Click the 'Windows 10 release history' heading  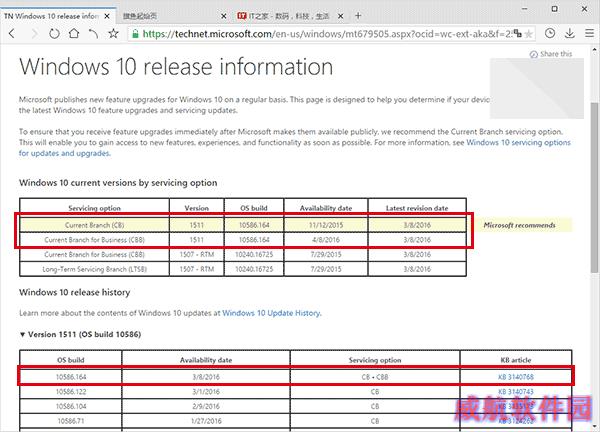(x=75, y=292)
